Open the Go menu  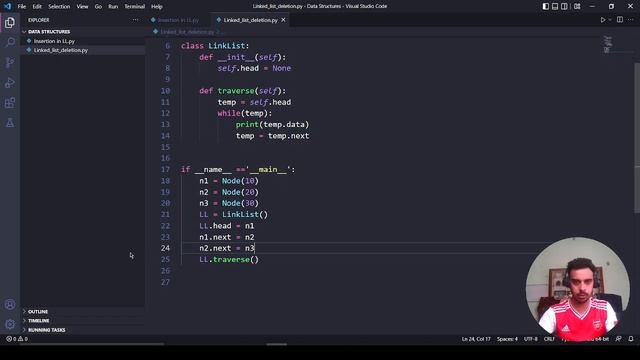tap(98, 6)
